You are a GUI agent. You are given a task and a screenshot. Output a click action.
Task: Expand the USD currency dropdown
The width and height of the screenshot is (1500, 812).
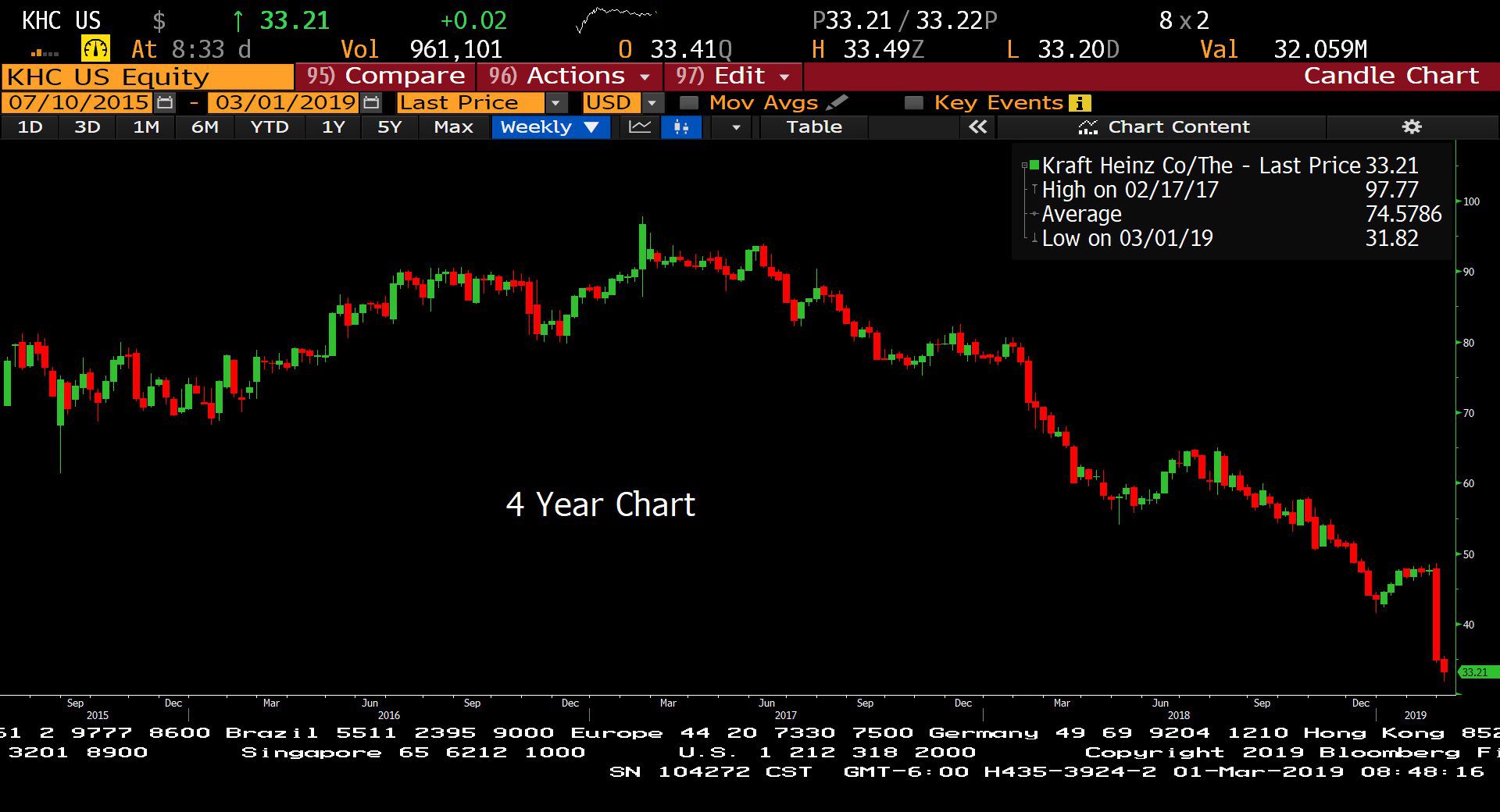click(652, 103)
